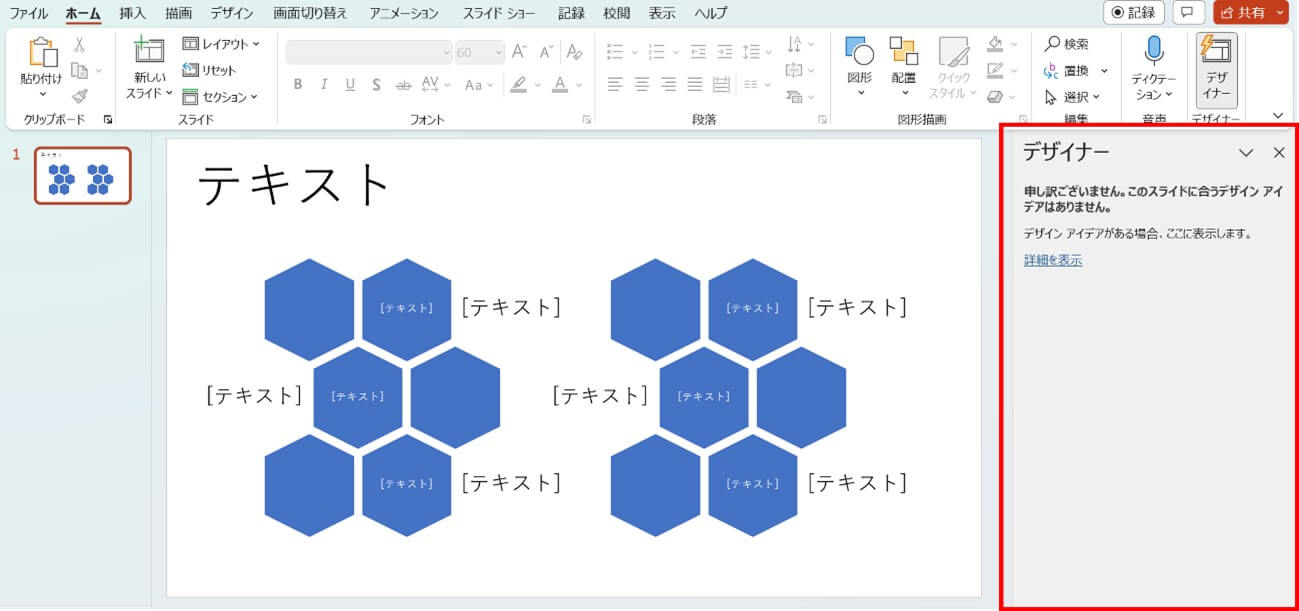The height and width of the screenshot is (611, 1299).
Task: Switch to the 校閲 tab
Action: tap(617, 14)
